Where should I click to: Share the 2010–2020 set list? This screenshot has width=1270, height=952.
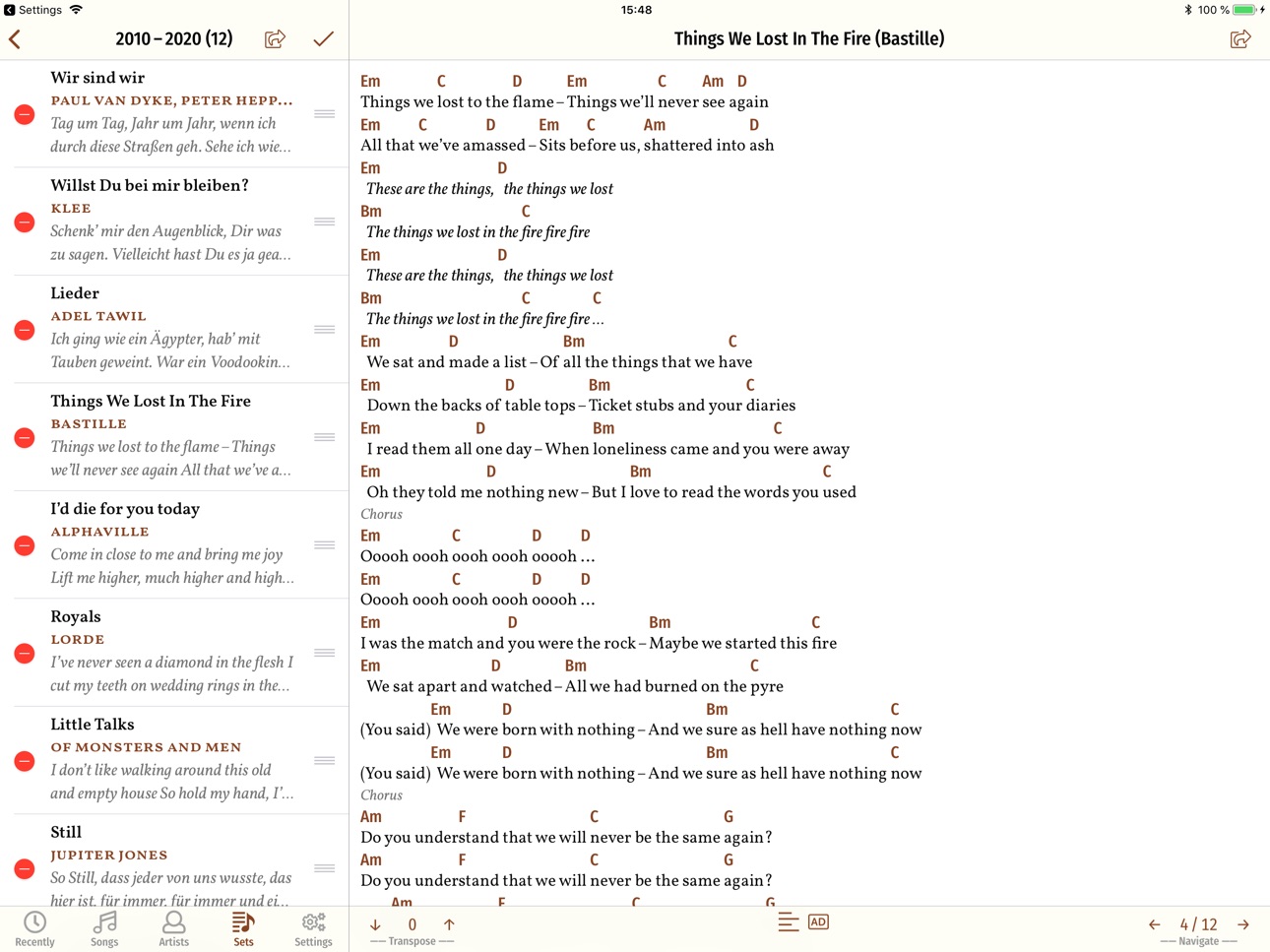pos(275,38)
